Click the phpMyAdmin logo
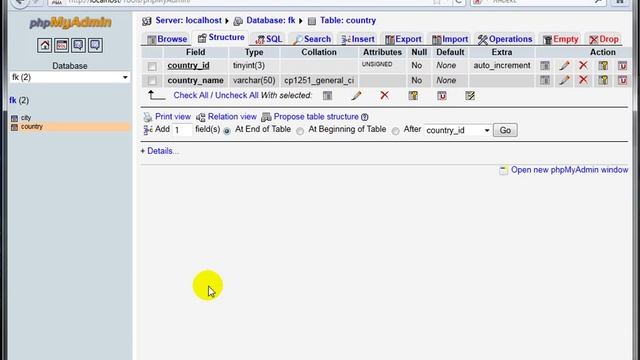Image resolution: width=640 pixels, height=360 pixels. pyautogui.click(x=70, y=23)
